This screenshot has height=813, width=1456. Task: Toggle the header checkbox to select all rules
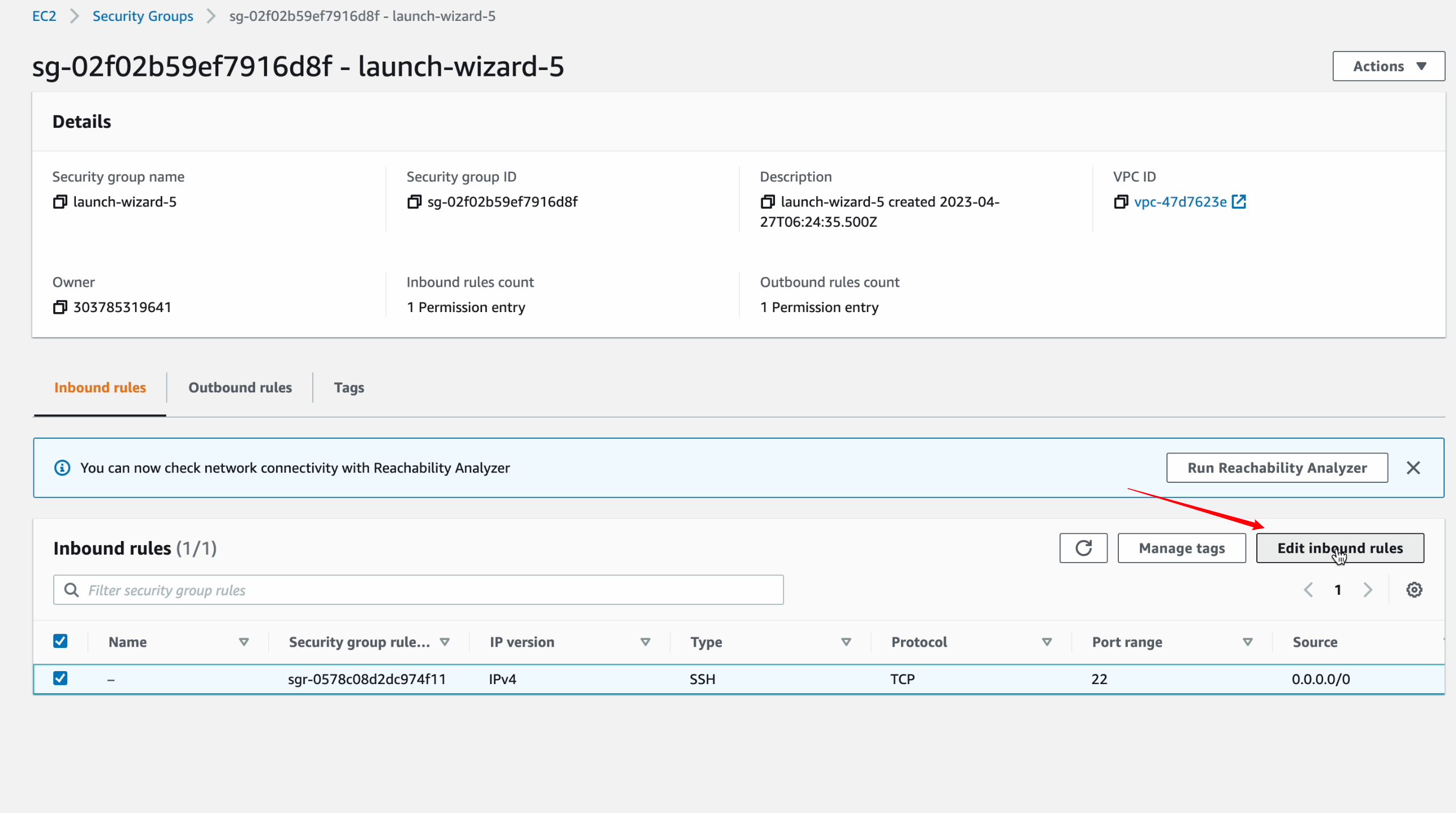point(60,641)
